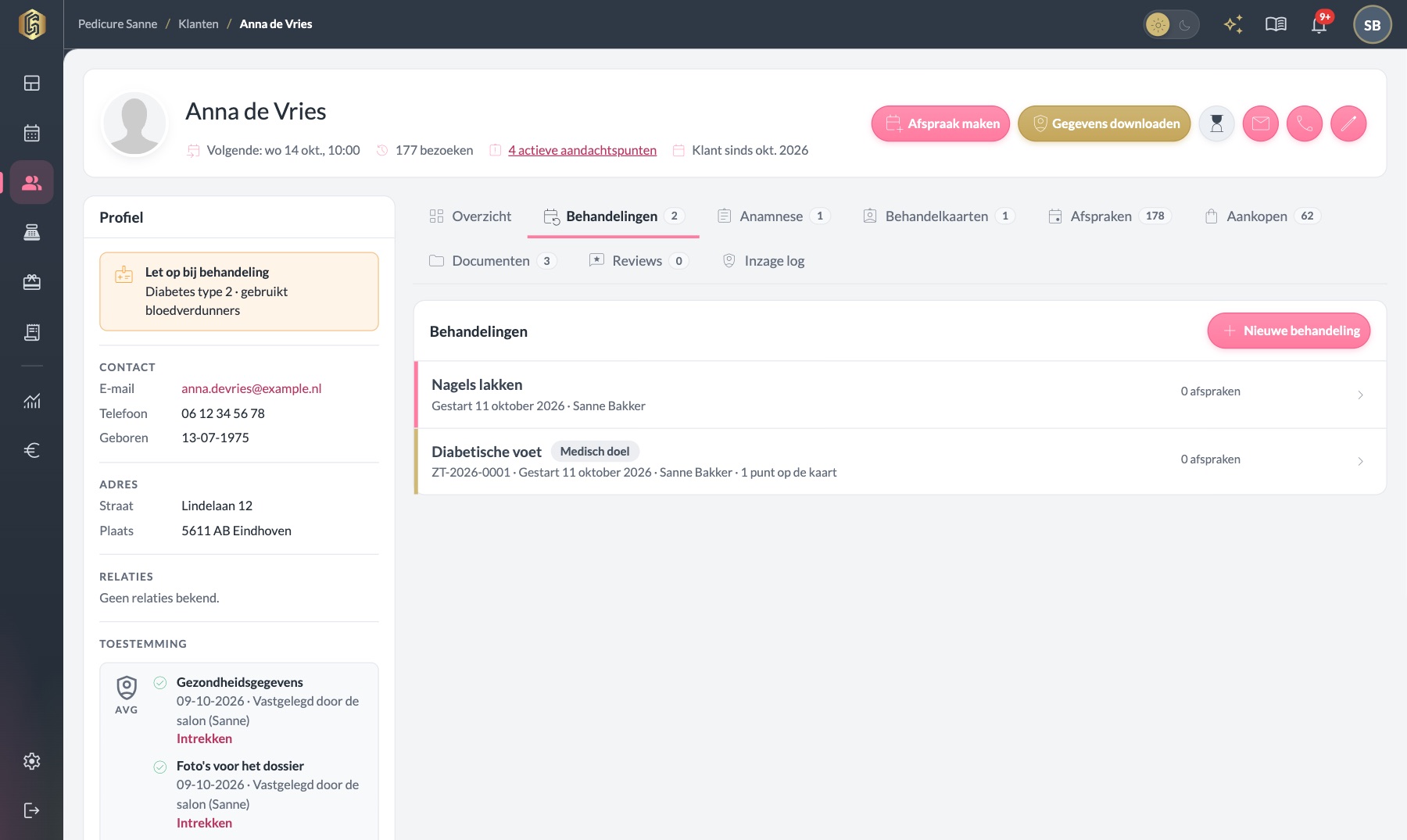This screenshot has width=1407, height=840.
Task: Switch to the Behandelkaarten tab
Action: coord(938,216)
